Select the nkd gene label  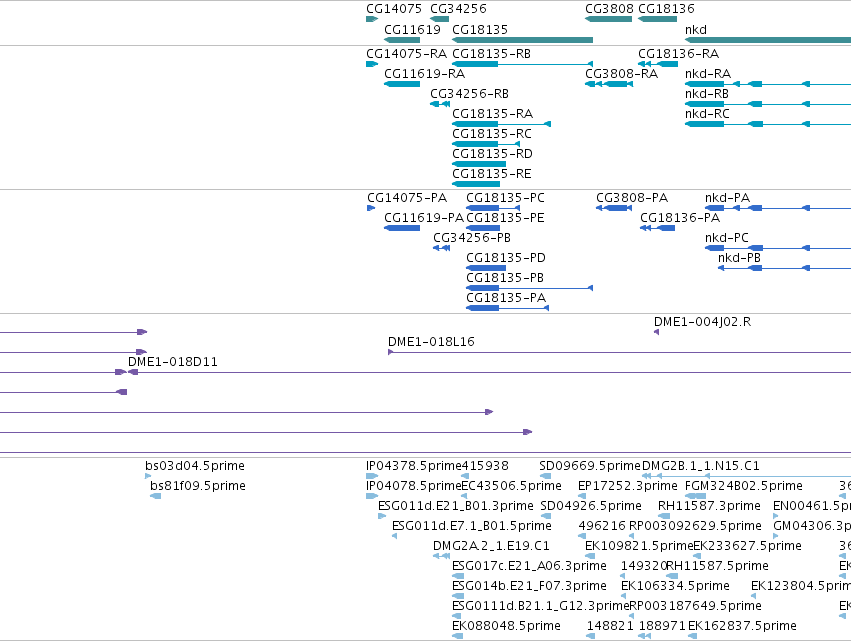coord(695,29)
